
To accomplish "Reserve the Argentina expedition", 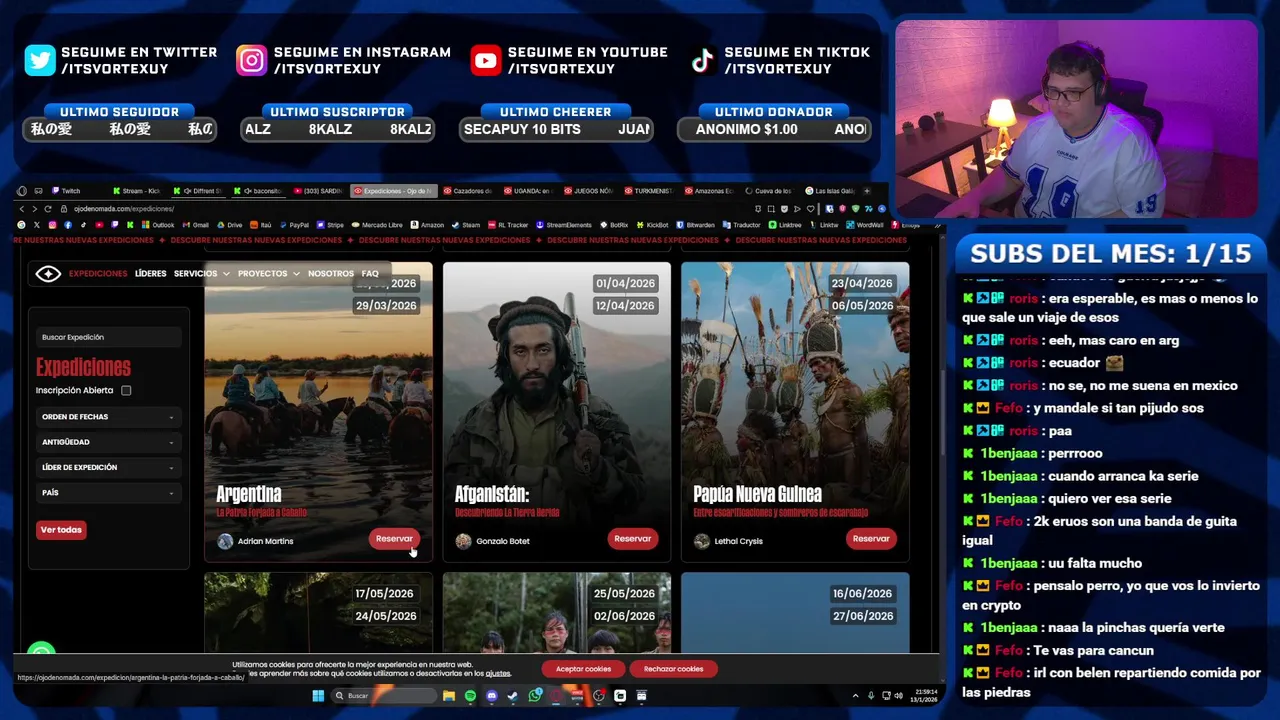I will tap(394, 539).
